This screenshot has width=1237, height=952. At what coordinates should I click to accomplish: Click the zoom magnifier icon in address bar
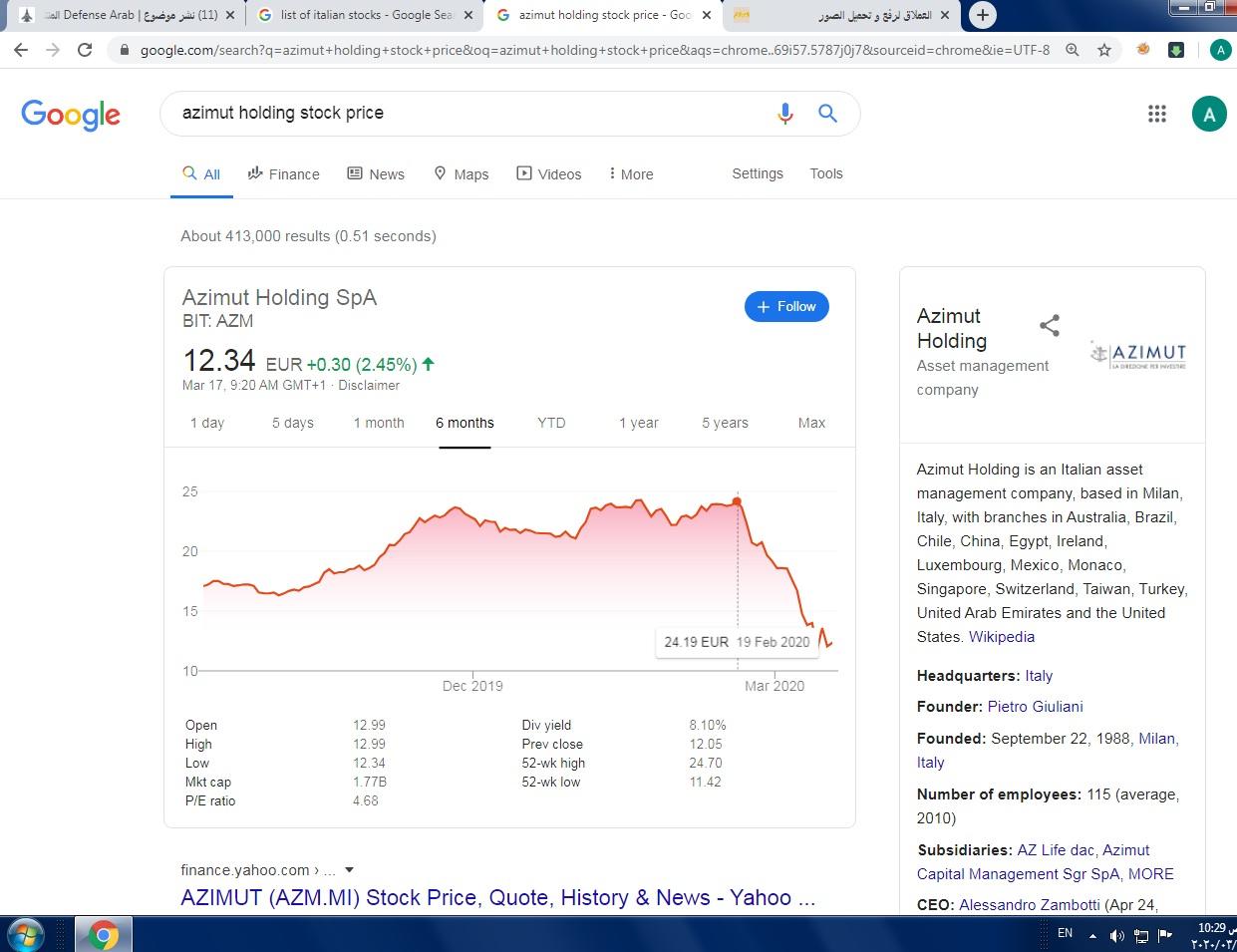(1073, 50)
